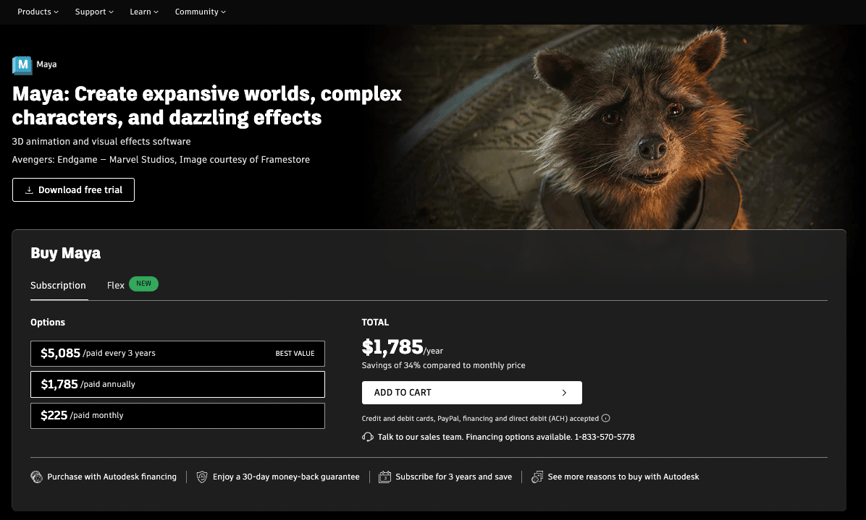Click the ADD TO CART button
This screenshot has width=866, height=520.
(472, 392)
